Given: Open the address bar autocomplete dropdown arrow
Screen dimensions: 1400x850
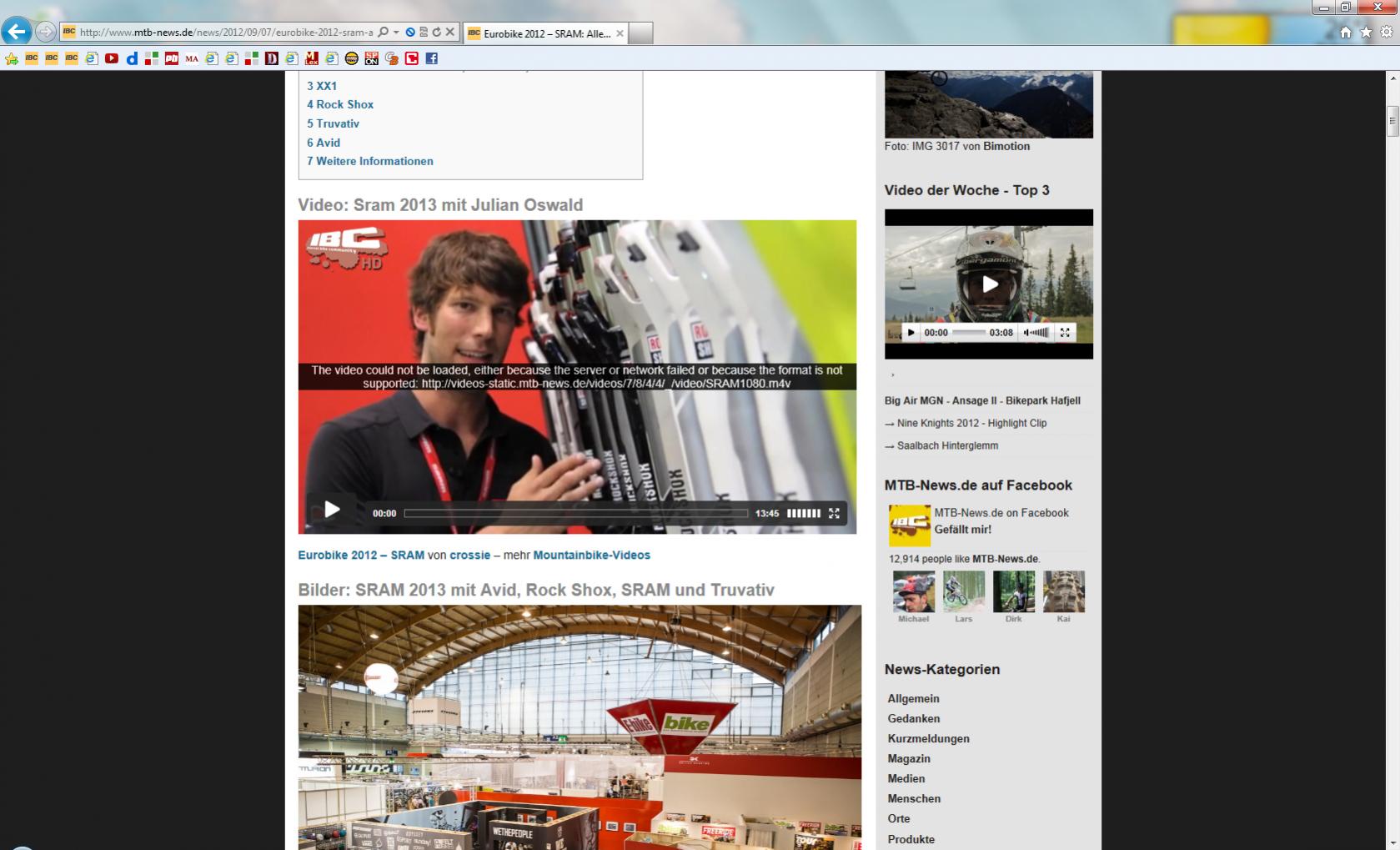Looking at the screenshot, I should (396, 33).
